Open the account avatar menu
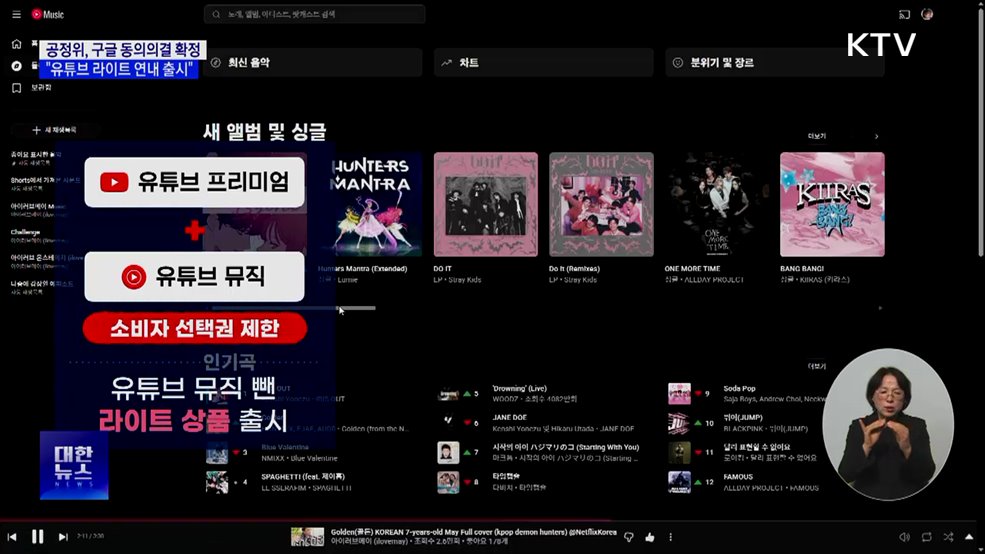The image size is (985, 554). pyautogui.click(x=927, y=14)
